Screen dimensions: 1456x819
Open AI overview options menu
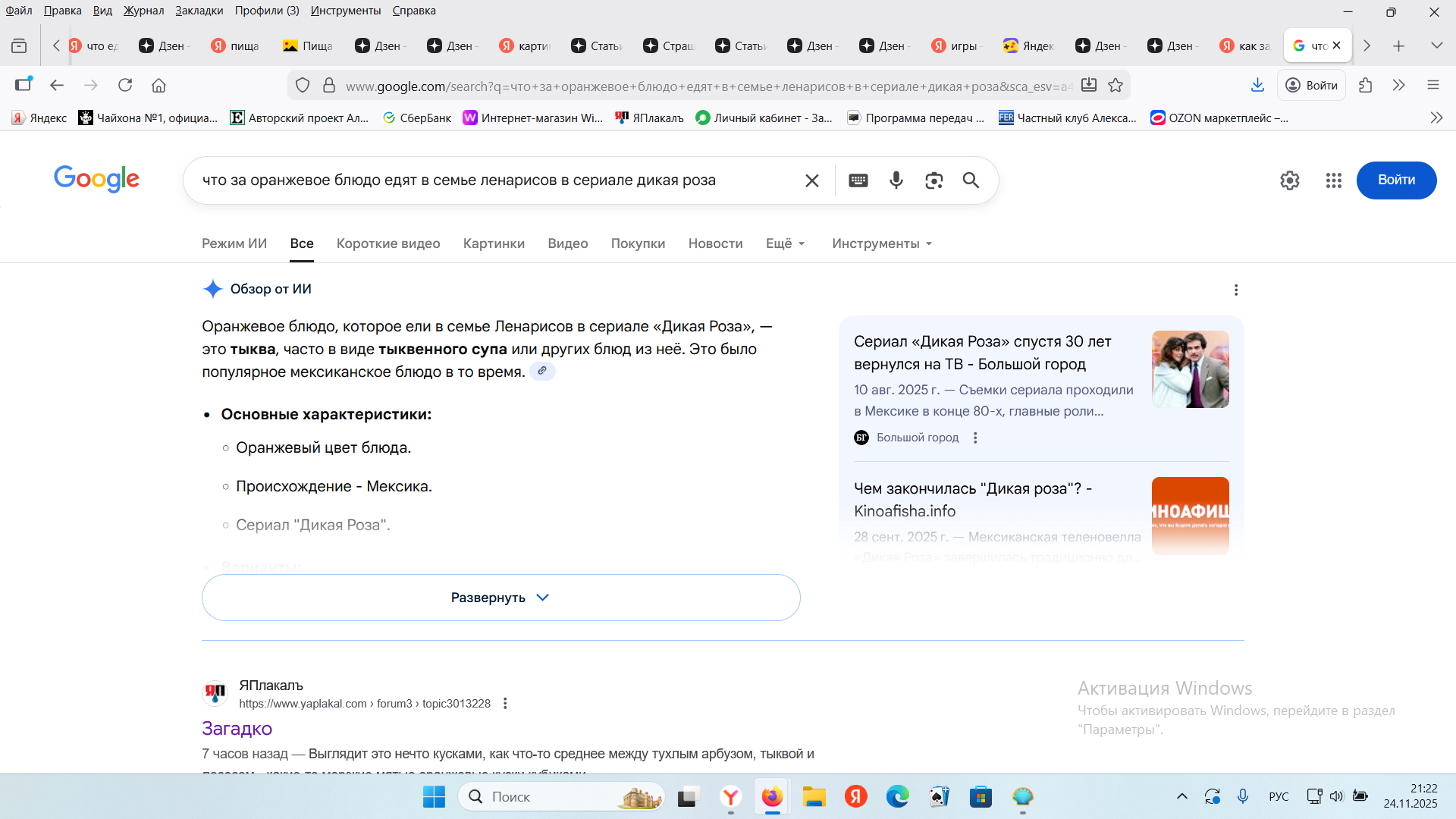(1236, 290)
